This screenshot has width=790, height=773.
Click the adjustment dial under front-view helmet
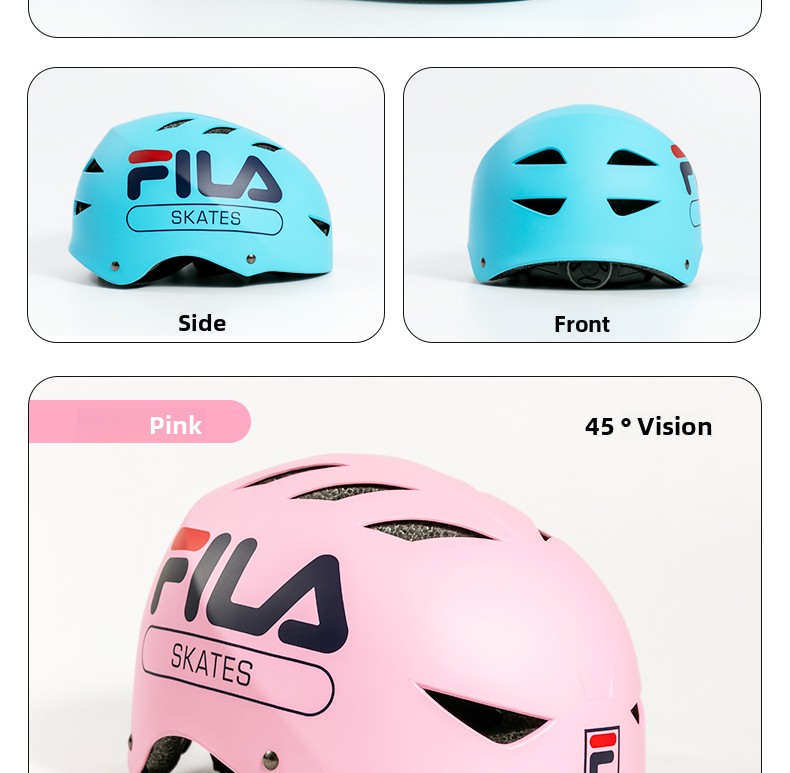pyautogui.click(x=588, y=275)
